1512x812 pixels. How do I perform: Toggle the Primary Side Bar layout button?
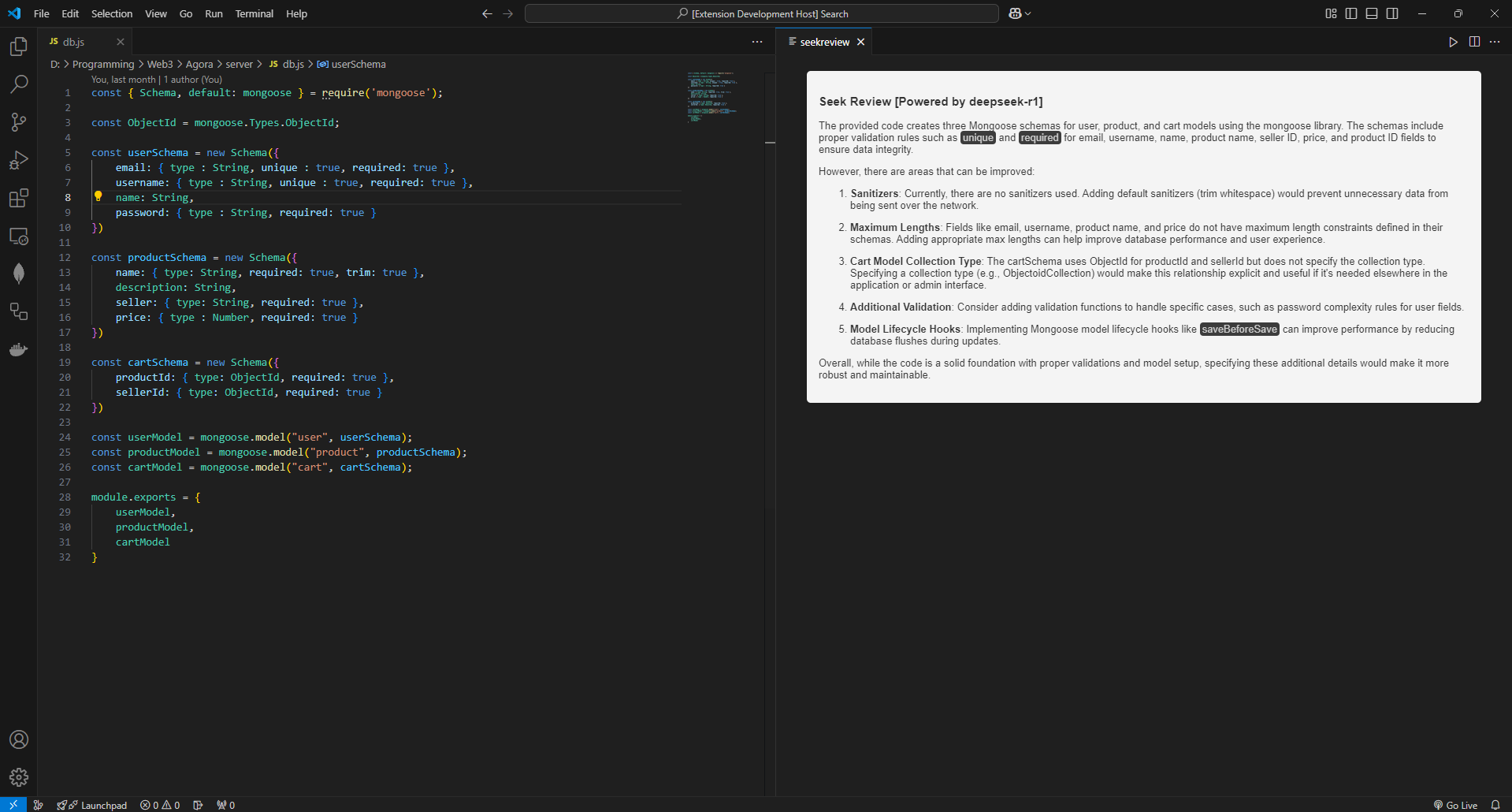1351,13
